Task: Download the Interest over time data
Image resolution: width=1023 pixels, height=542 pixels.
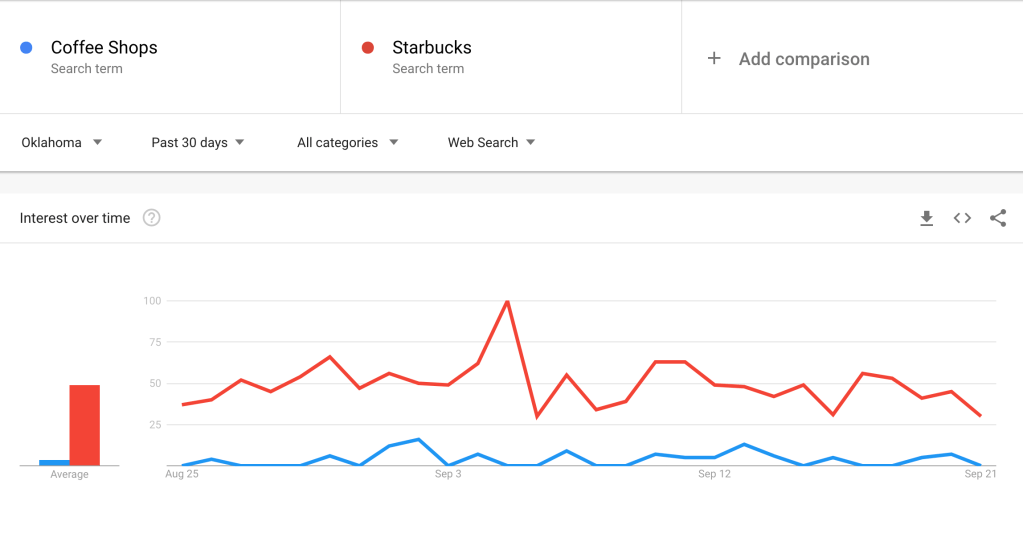Action: 927,218
